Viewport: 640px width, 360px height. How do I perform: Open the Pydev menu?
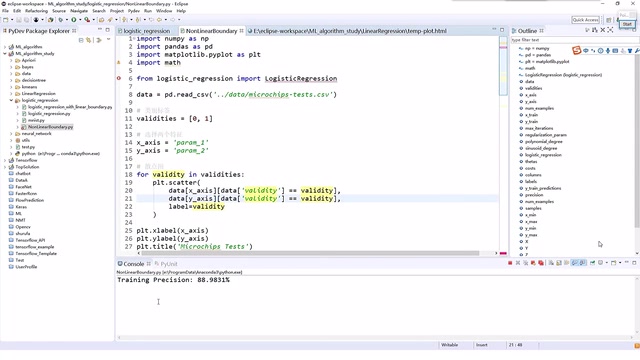[x=133, y=11]
